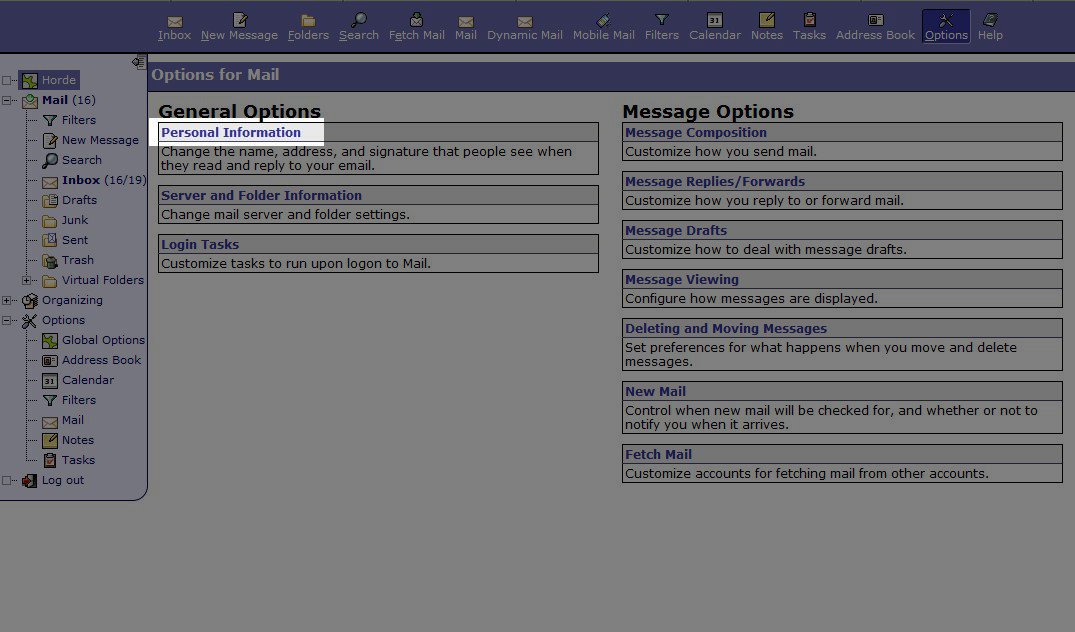Open Deleting and Moving Messages options
Viewport: 1075px width, 632px height.
[726, 328]
